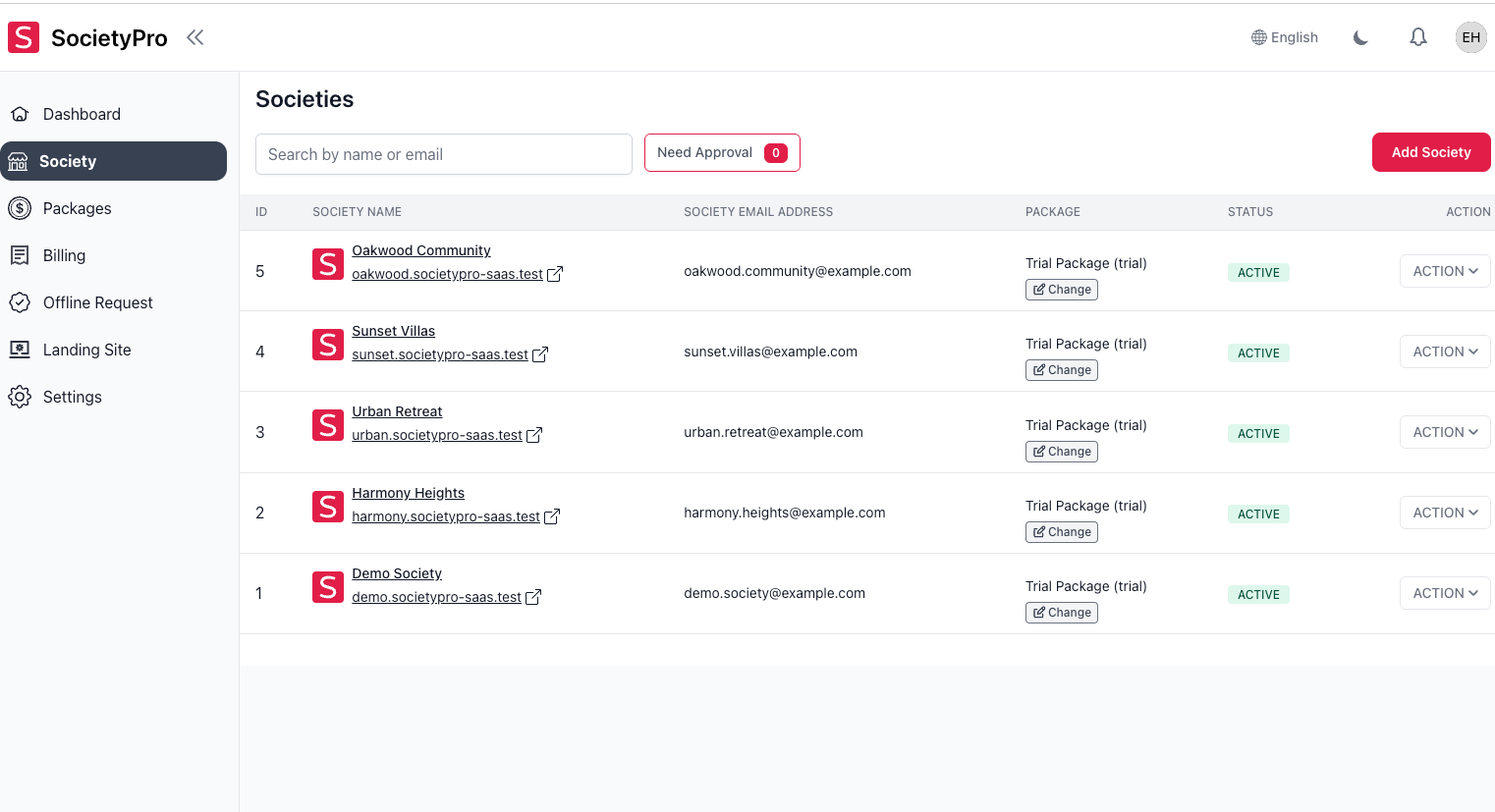Open Packages in the sidebar
The height and width of the screenshot is (812, 1495).
tap(77, 208)
